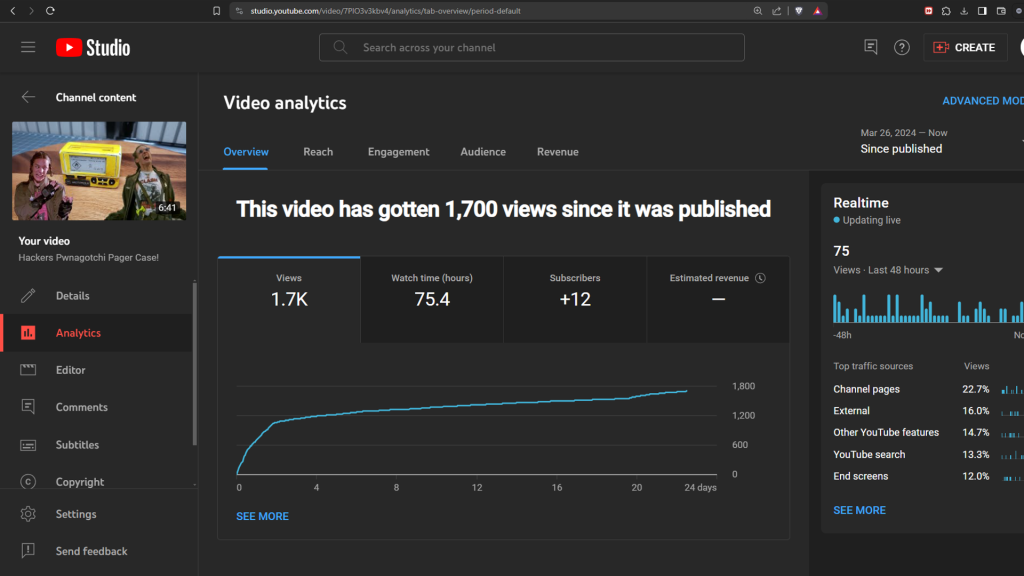Click the search magnifier icon
Screen dimensions: 1024x576
[340, 47]
